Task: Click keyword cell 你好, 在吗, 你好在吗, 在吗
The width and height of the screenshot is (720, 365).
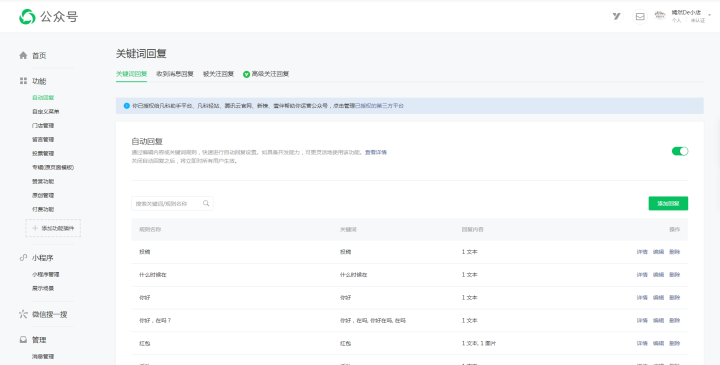Action: tap(372, 320)
